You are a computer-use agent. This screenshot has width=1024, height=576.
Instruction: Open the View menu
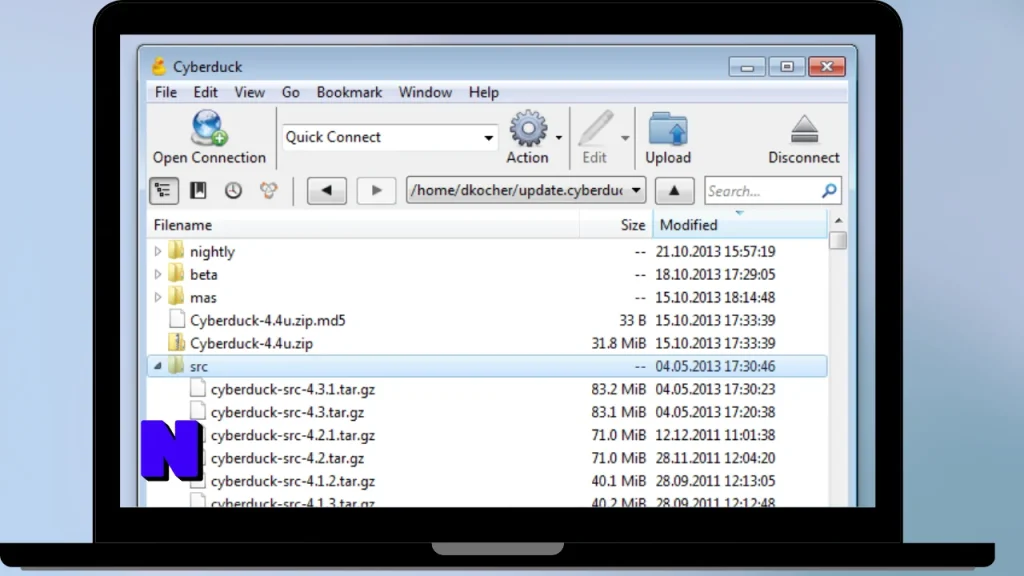249,92
